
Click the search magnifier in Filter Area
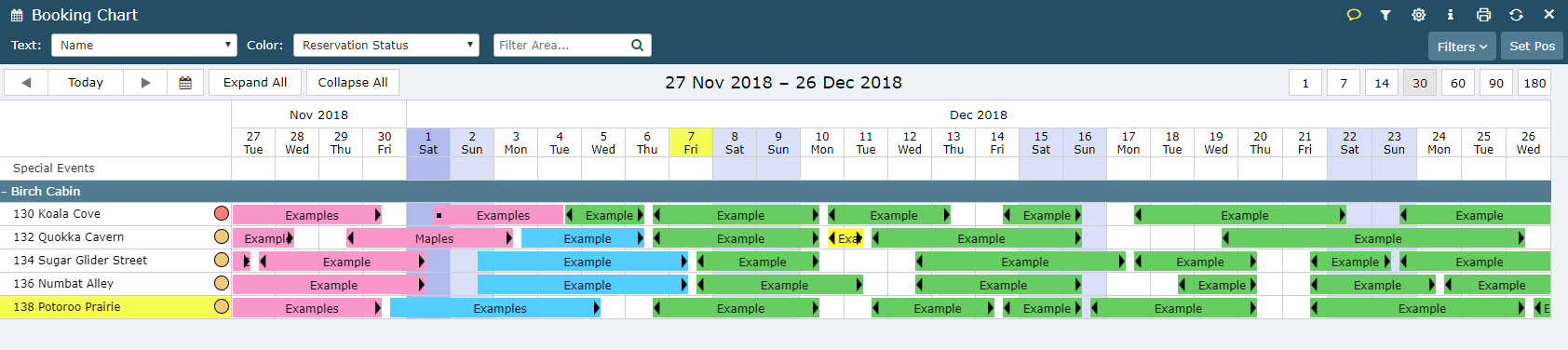637,45
